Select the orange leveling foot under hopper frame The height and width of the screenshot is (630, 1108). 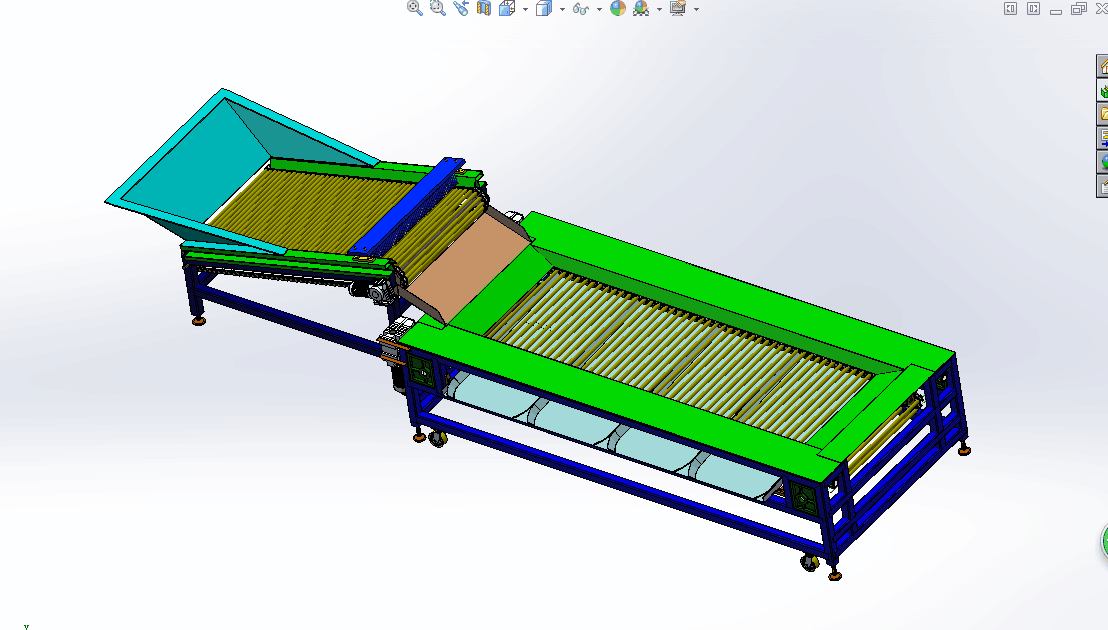199,321
